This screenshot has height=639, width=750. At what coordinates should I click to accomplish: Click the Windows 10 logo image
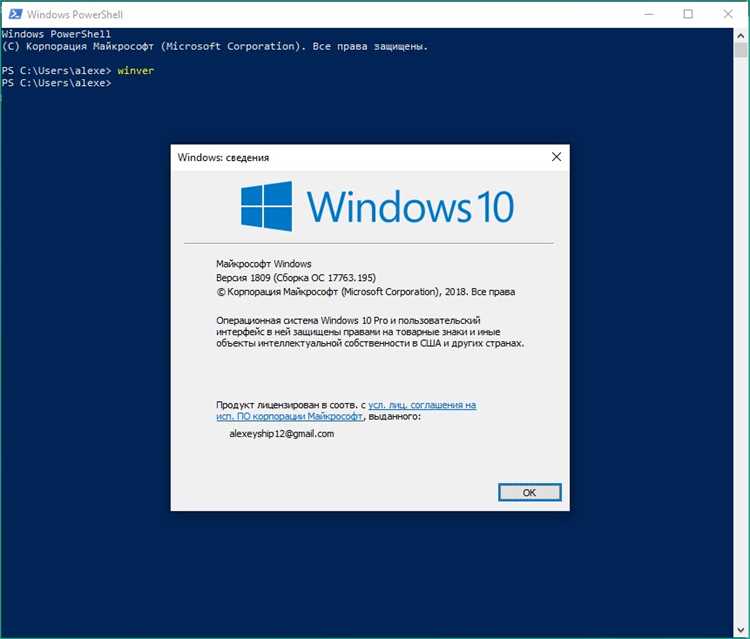coord(377,206)
